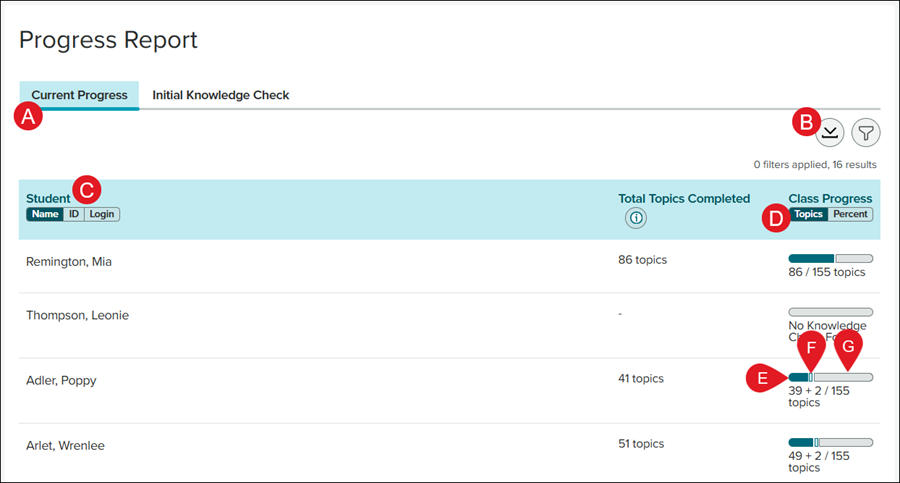Sort by the Student column header
The width and height of the screenshot is (900, 483).
(x=48, y=199)
